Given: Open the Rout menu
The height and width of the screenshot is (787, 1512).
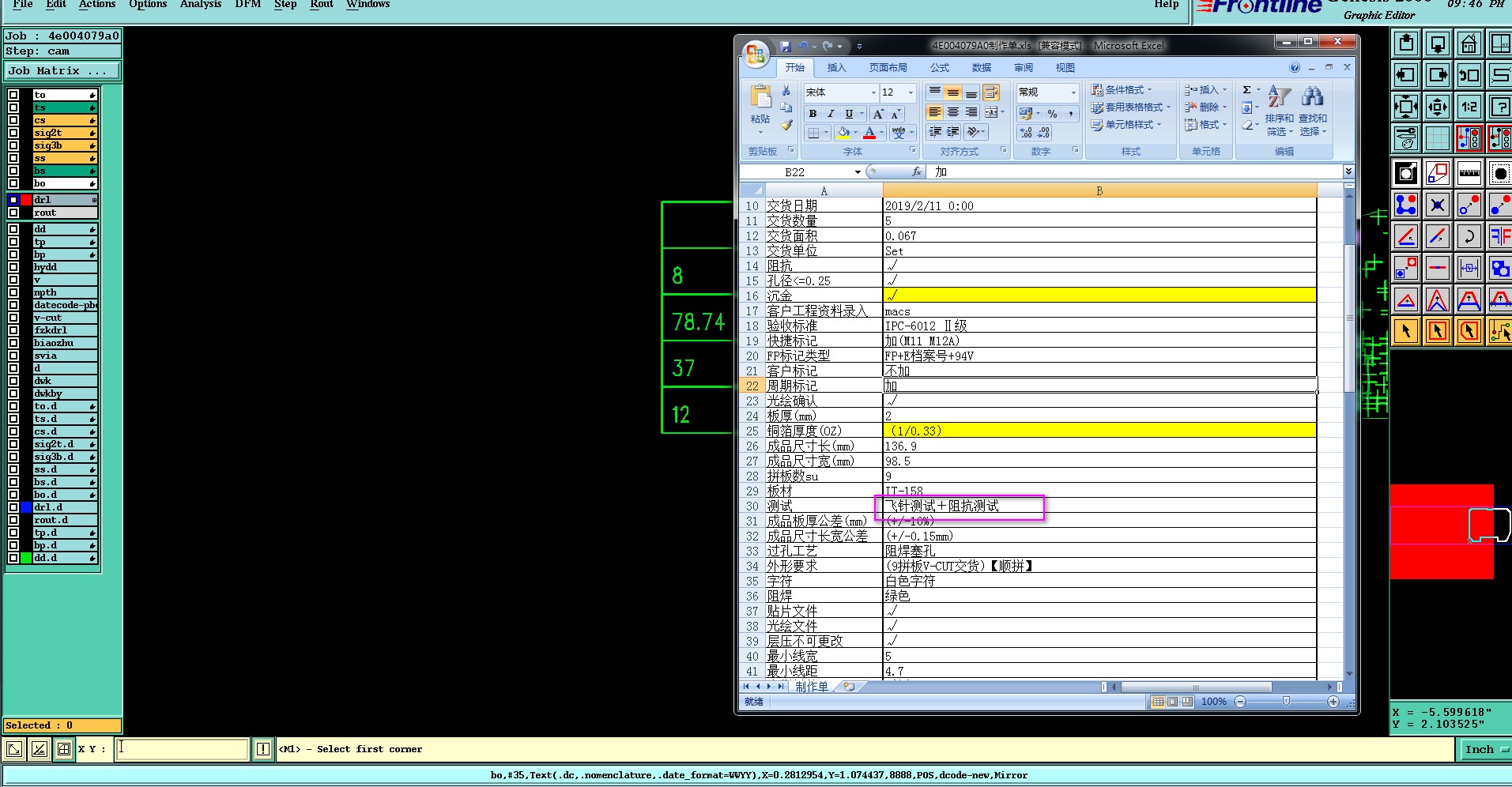Looking at the screenshot, I should (x=322, y=5).
